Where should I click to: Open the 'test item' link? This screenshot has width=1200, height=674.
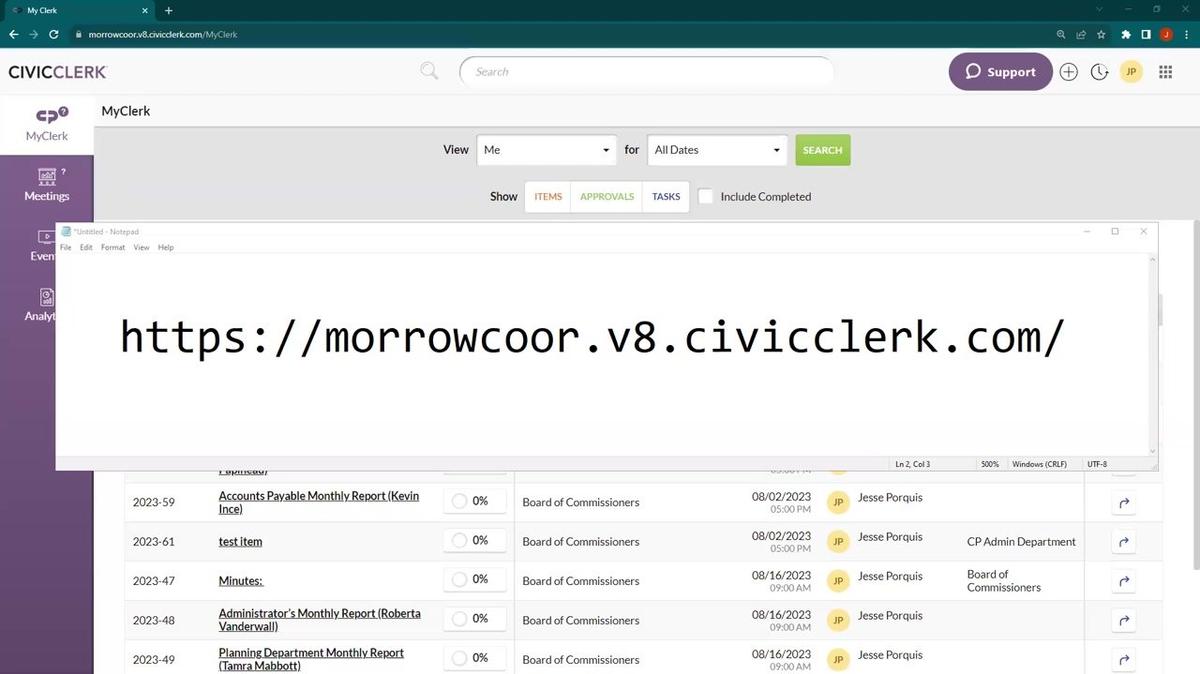(x=240, y=542)
